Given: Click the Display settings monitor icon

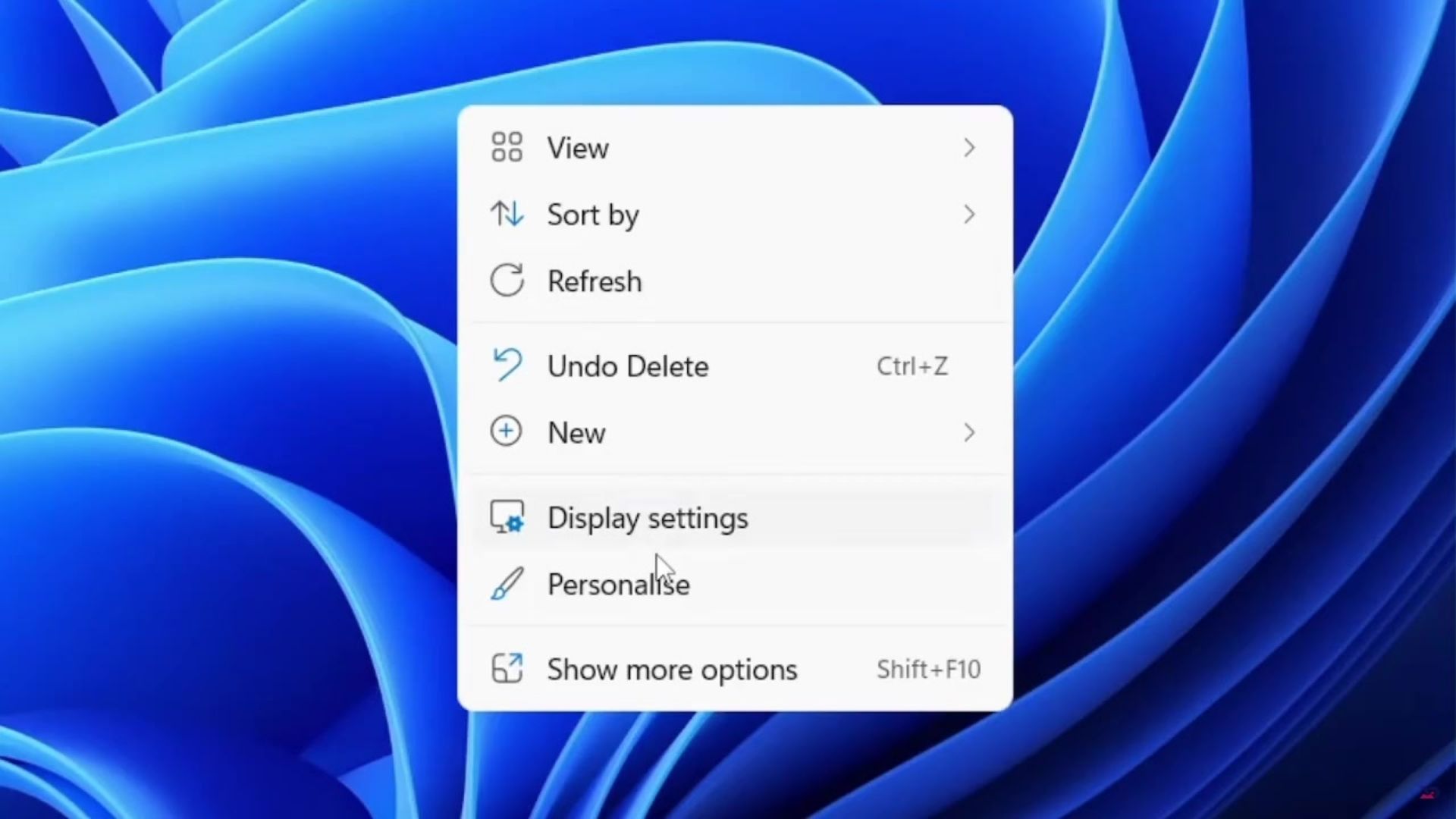Looking at the screenshot, I should (507, 517).
